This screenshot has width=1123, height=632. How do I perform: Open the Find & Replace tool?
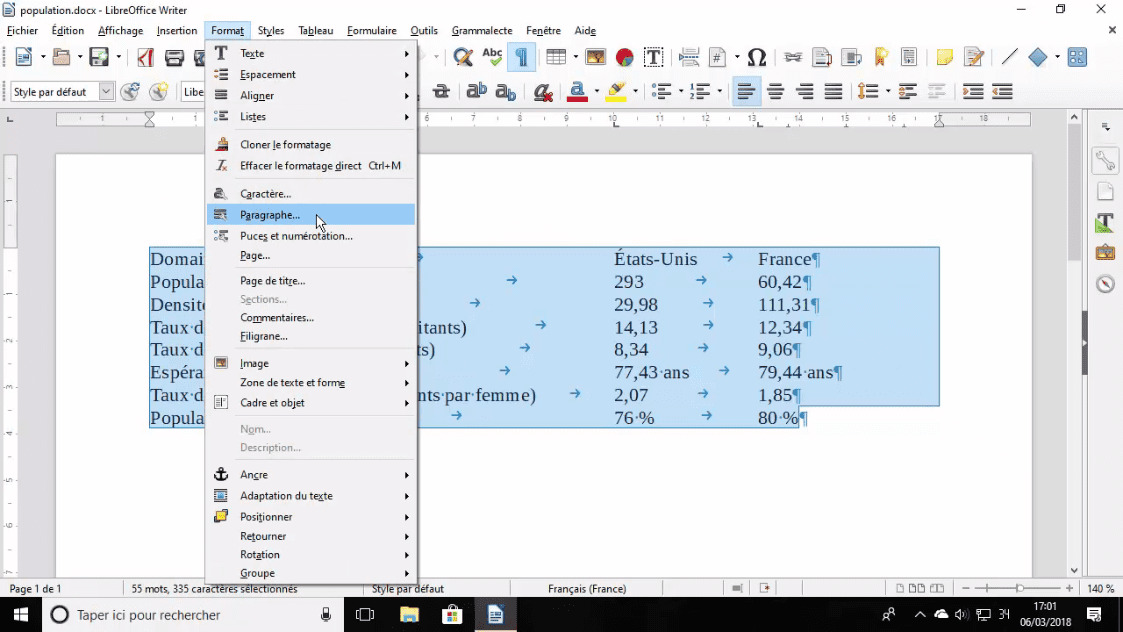pyautogui.click(x=463, y=57)
